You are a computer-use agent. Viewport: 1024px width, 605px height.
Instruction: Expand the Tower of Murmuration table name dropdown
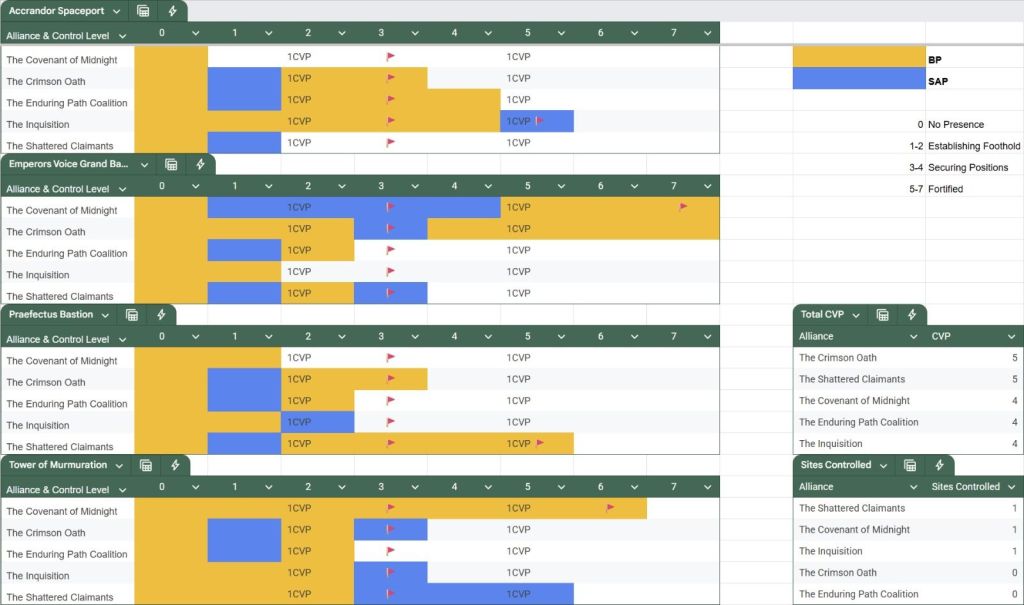(120, 465)
